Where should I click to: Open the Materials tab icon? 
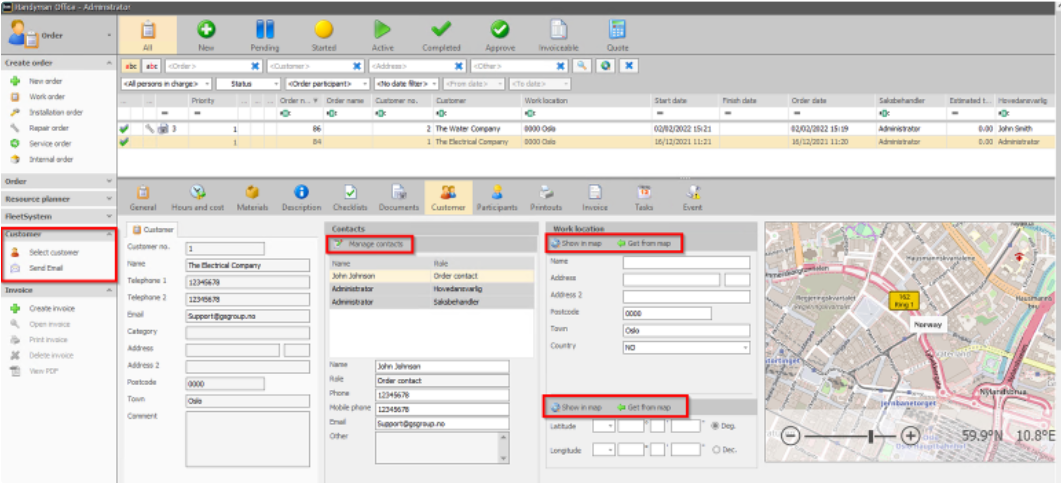tap(252, 192)
